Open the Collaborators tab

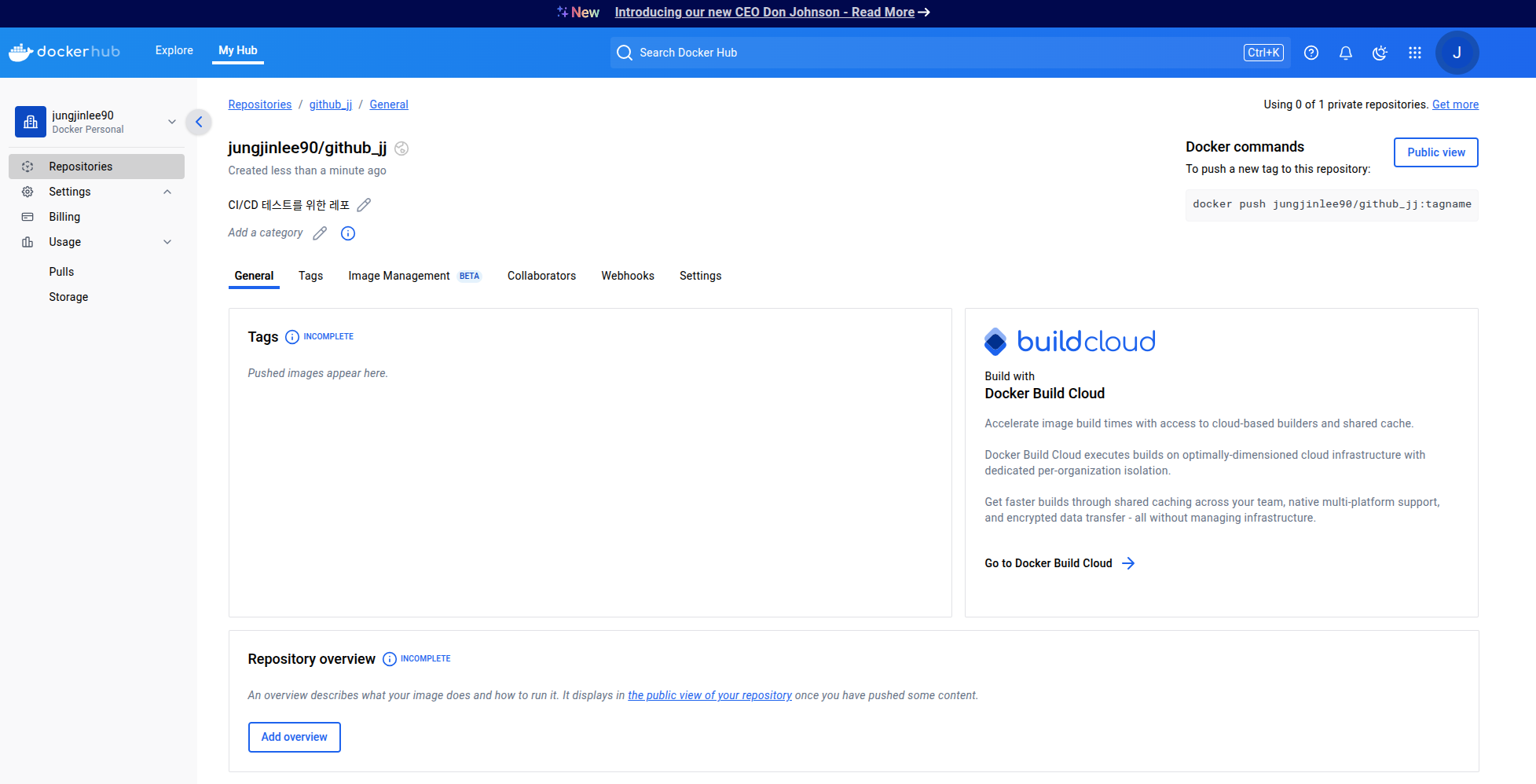[541, 276]
